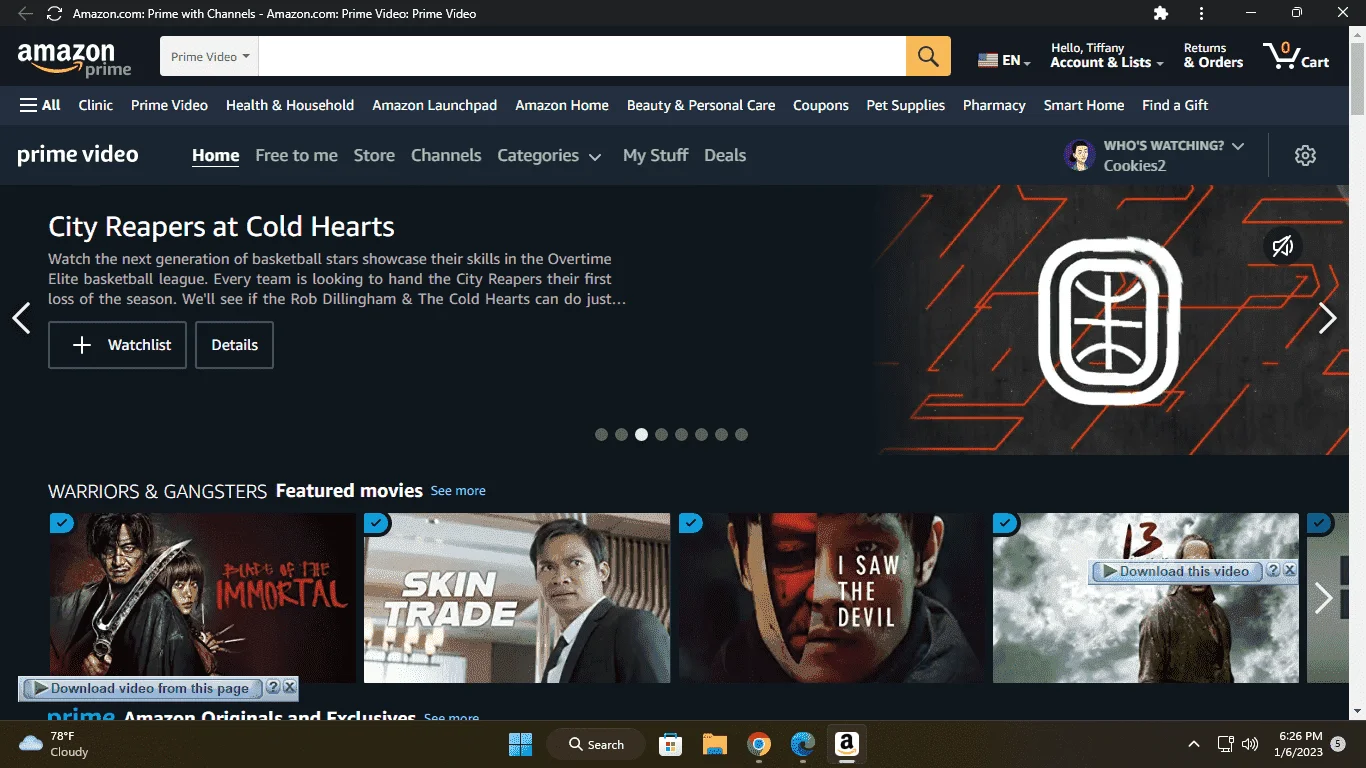Click the Amazon Prime logo
1366x768 pixels.
(x=74, y=58)
